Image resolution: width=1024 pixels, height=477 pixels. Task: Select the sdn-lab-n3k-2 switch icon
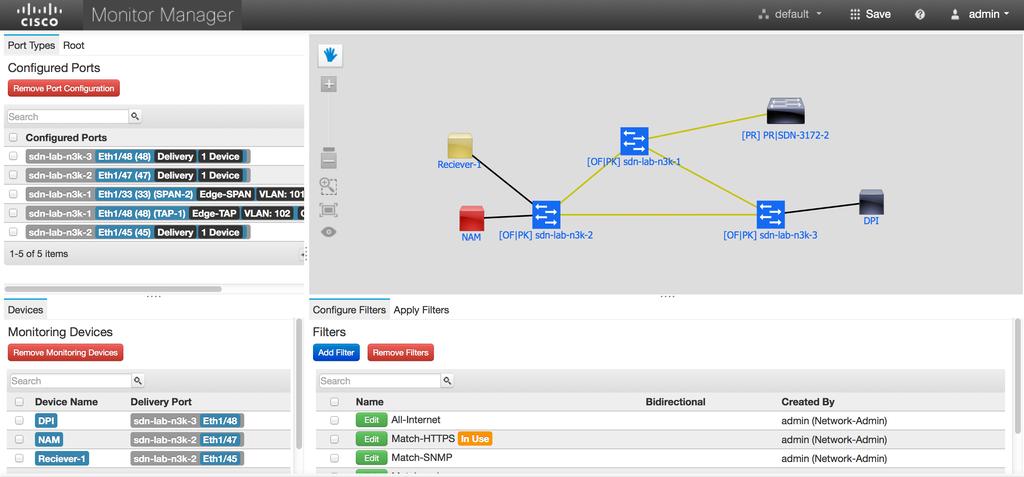546,214
